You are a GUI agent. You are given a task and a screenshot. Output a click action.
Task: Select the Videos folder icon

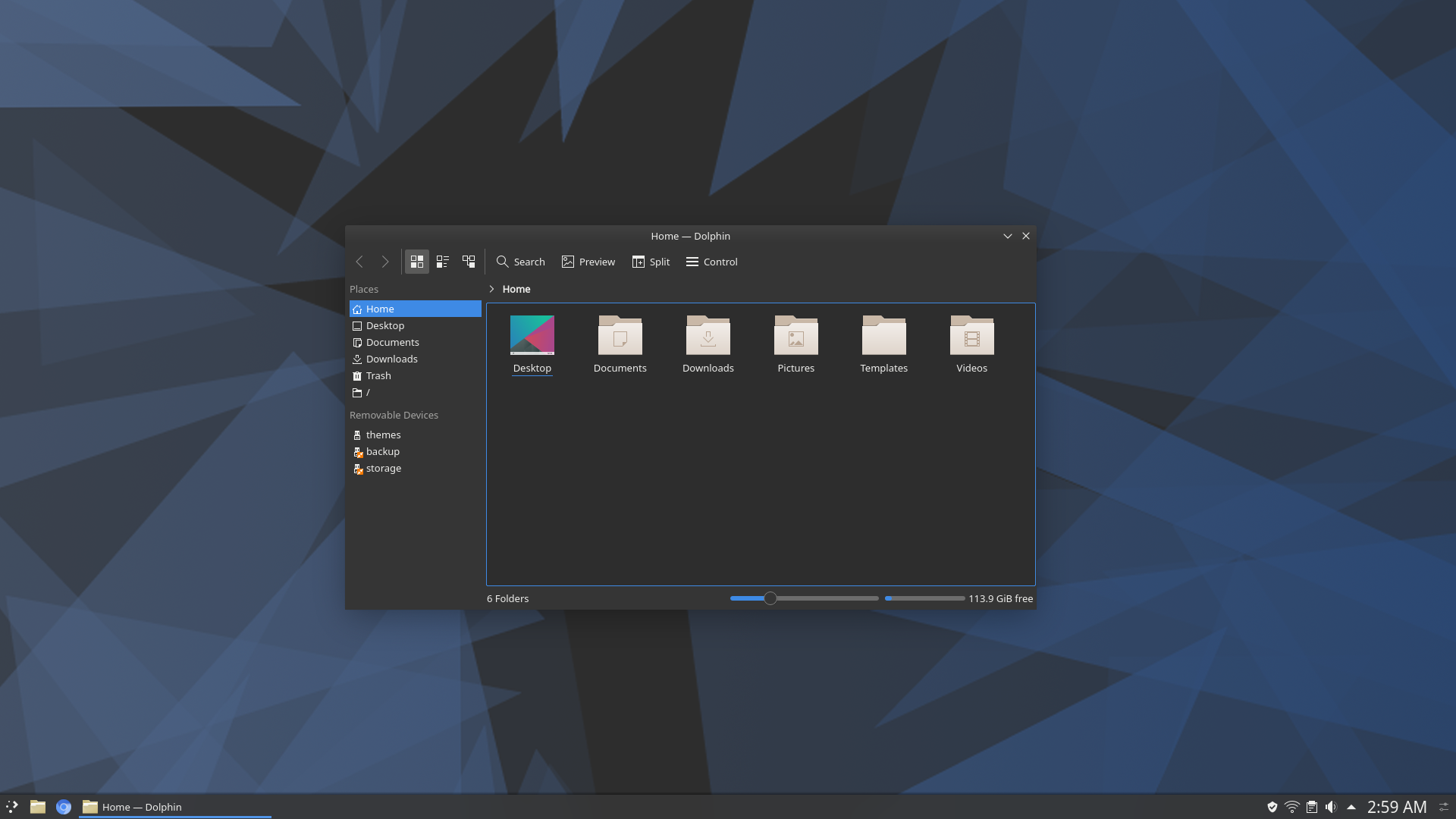click(x=972, y=335)
